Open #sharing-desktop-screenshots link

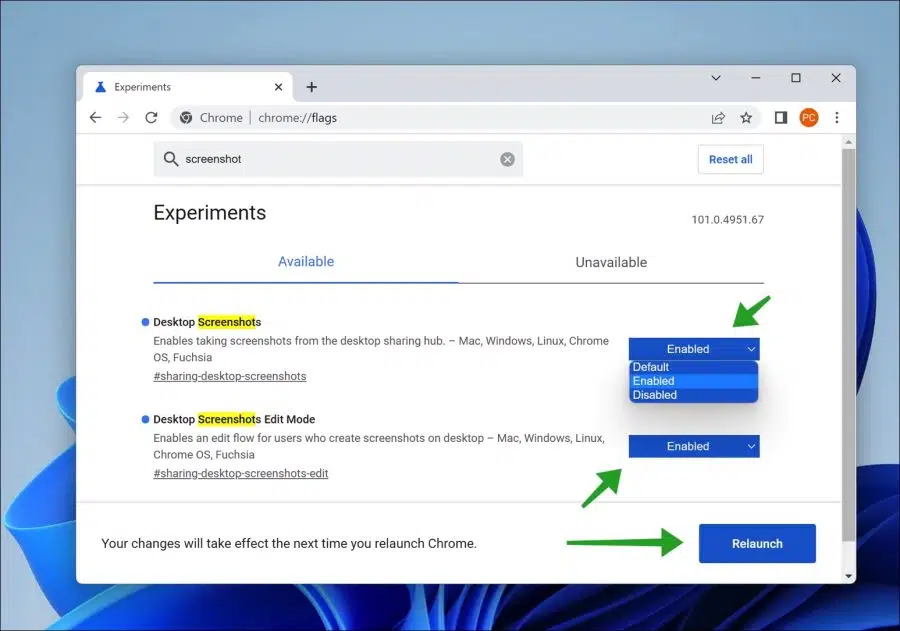tap(230, 376)
